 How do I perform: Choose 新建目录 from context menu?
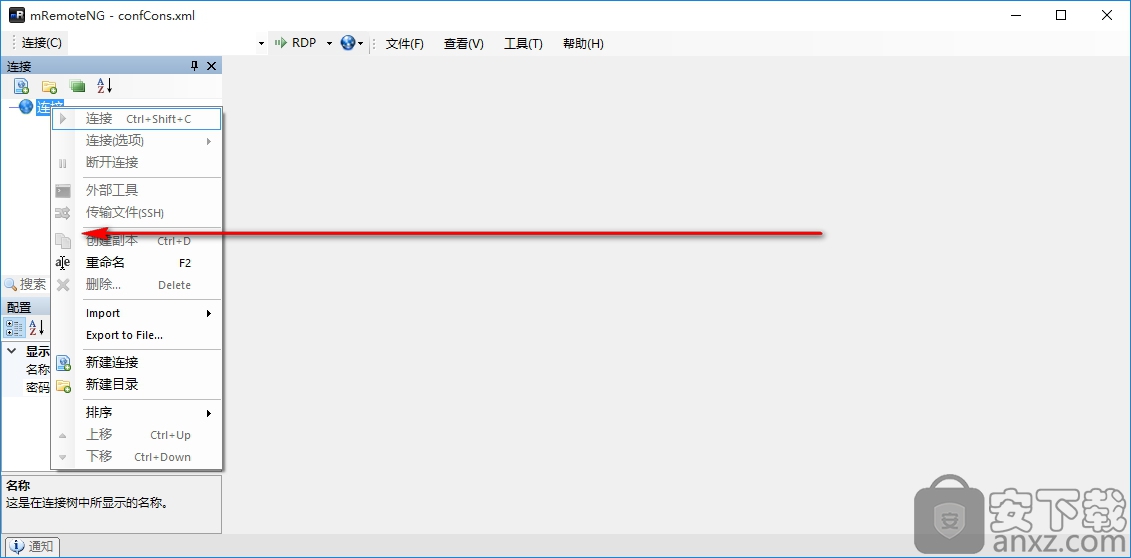point(137,384)
